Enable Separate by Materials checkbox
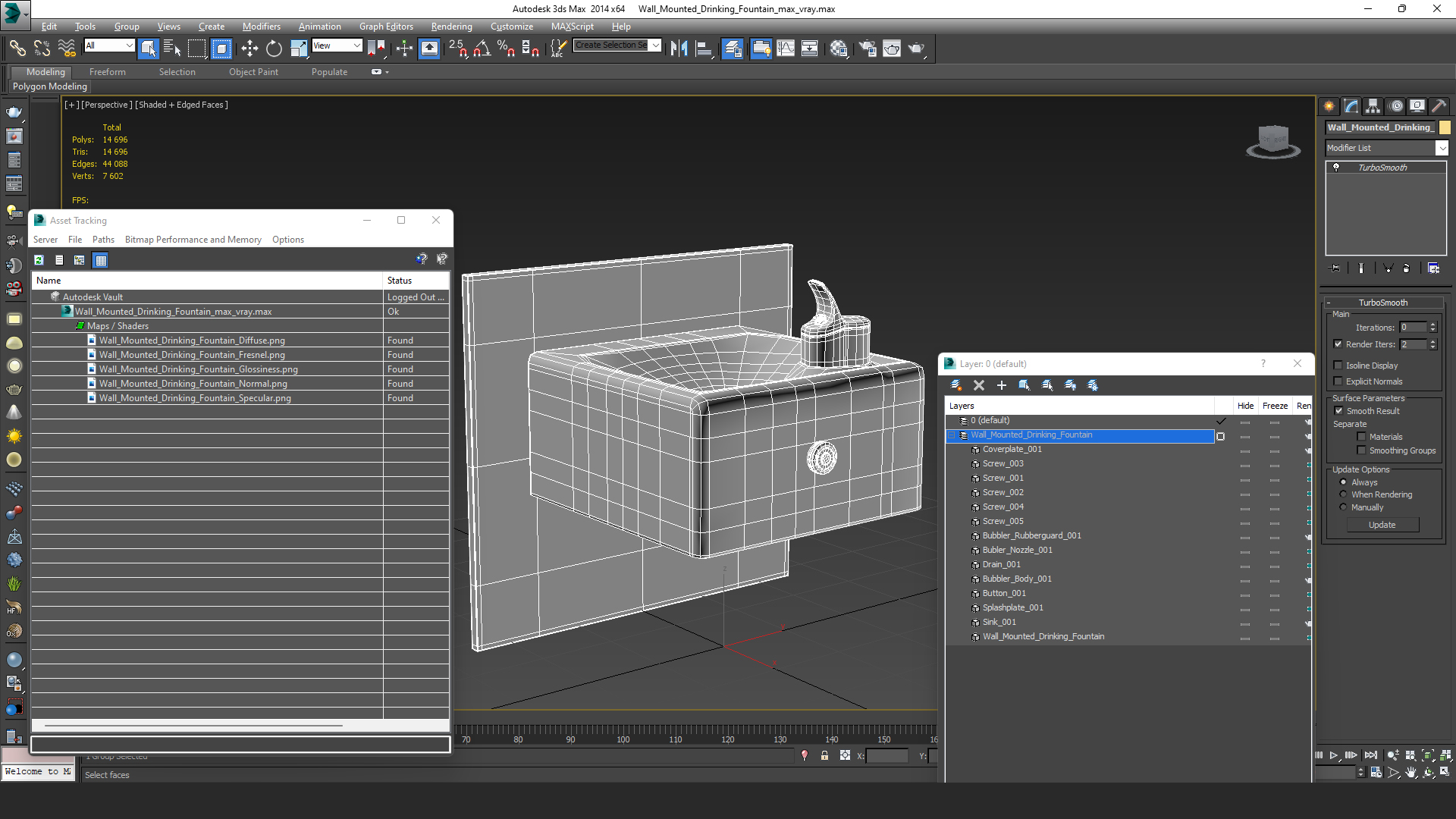The width and height of the screenshot is (1456, 819). [1361, 437]
